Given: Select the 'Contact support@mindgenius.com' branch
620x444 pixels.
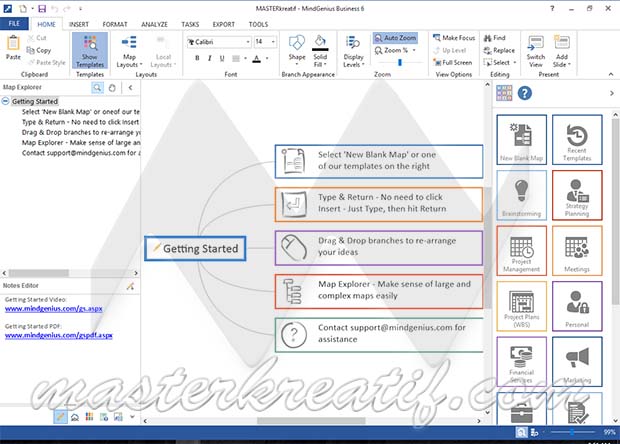Looking at the screenshot, I should [379, 334].
